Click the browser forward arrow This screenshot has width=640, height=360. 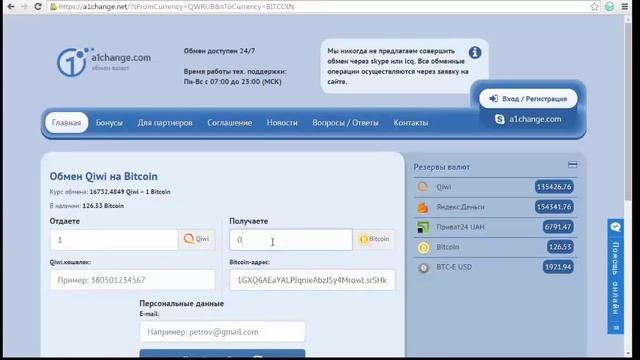(x=24, y=7)
